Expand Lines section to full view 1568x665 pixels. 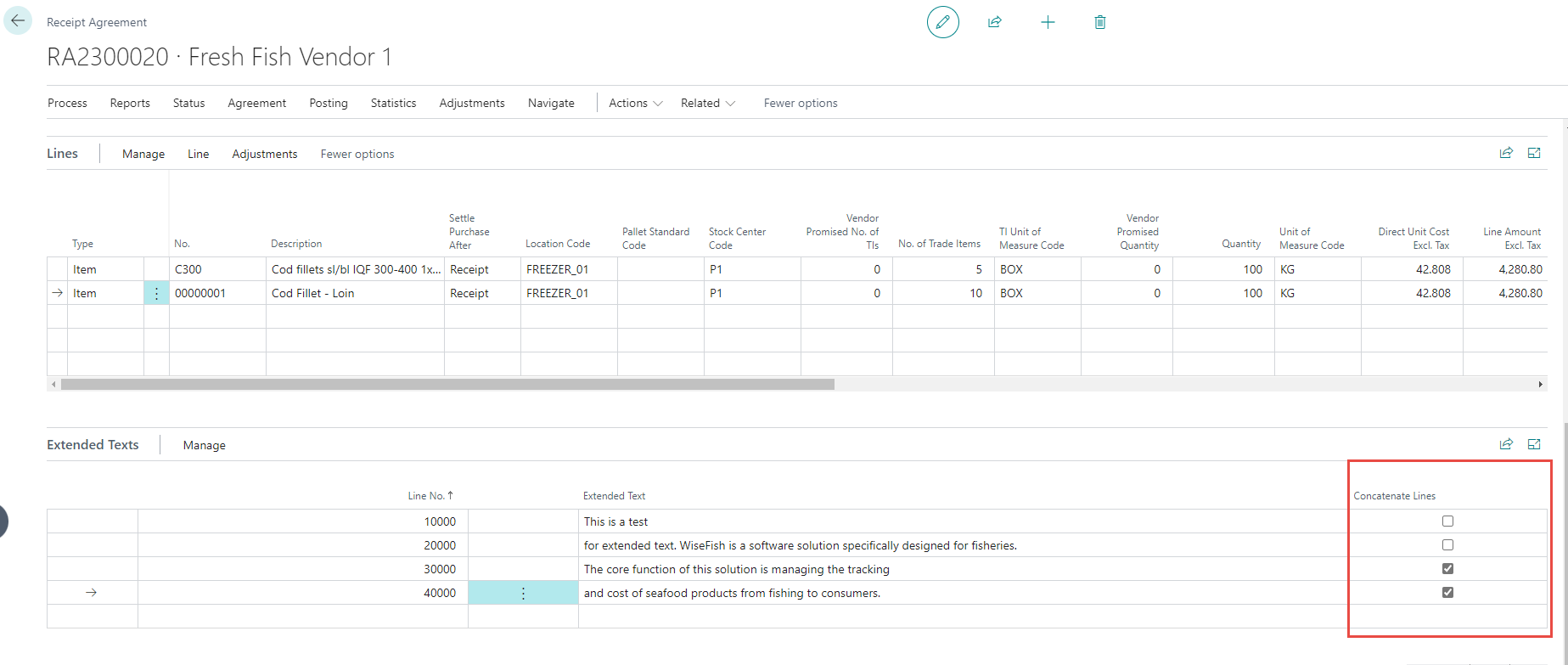[x=1534, y=153]
